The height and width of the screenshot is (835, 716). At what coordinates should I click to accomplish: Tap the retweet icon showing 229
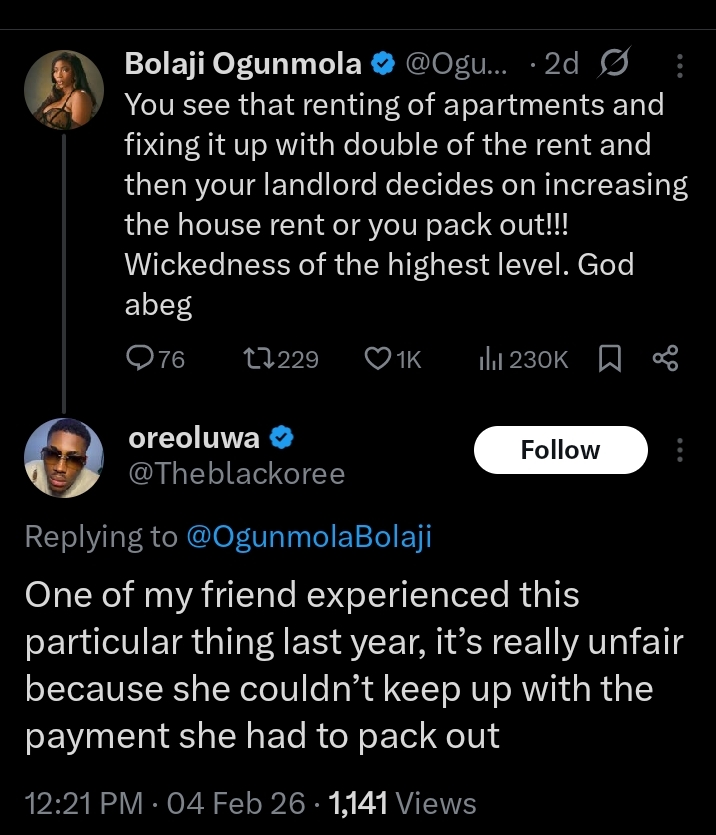[255, 358]
